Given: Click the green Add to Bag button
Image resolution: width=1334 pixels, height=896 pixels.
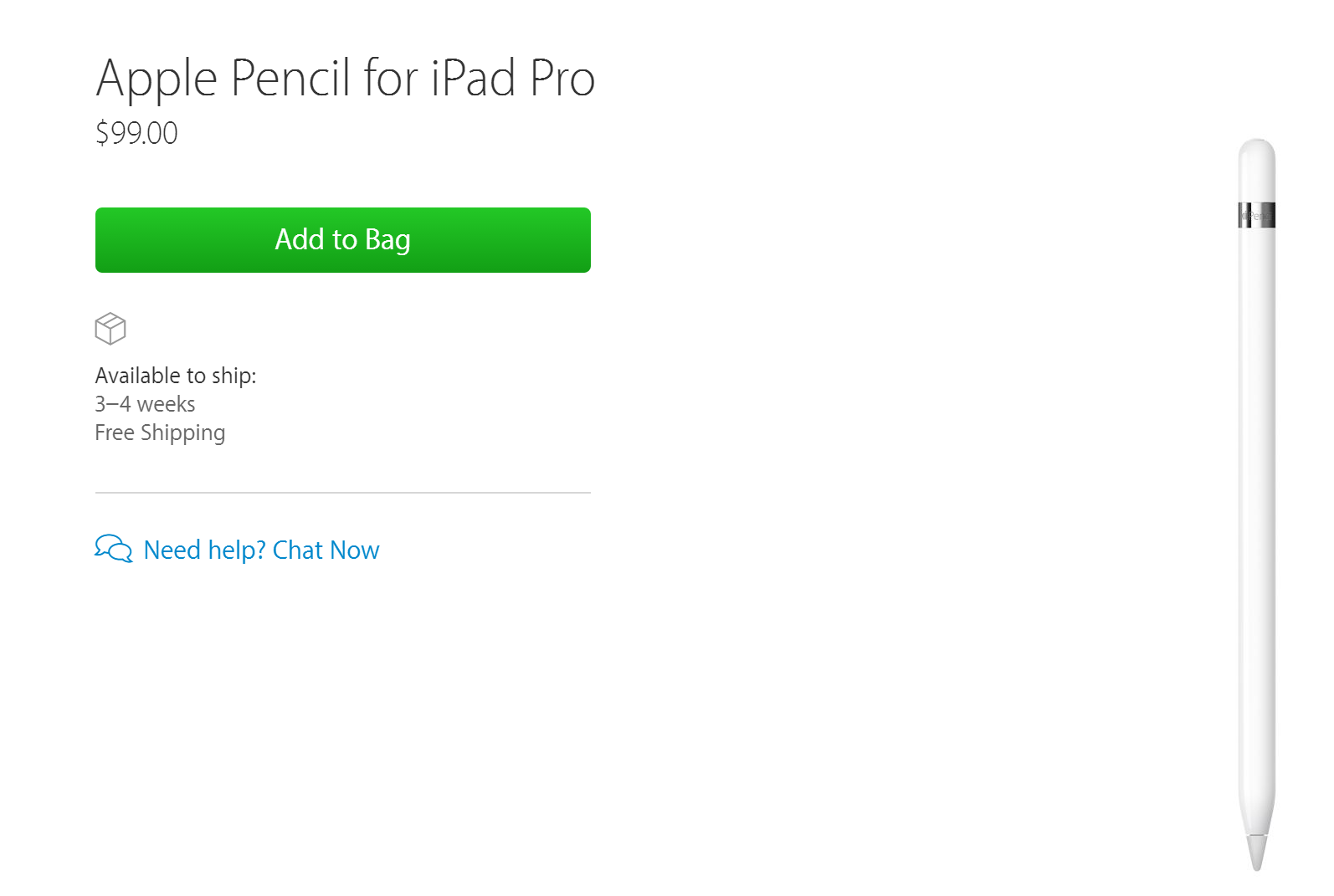Looking at the screenshot, I should pyautogui.click(x=342, y=240).
